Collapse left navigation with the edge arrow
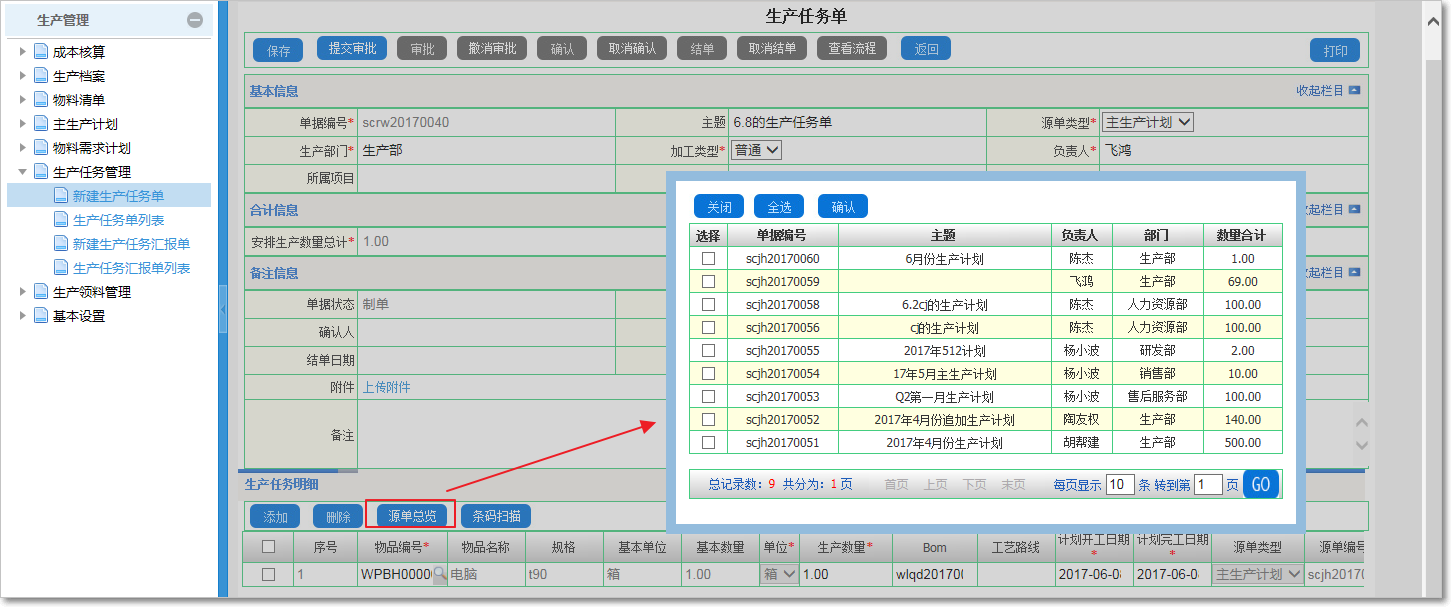The width and height of the screenshot is (1451, 607). click(x=225, y=308)
